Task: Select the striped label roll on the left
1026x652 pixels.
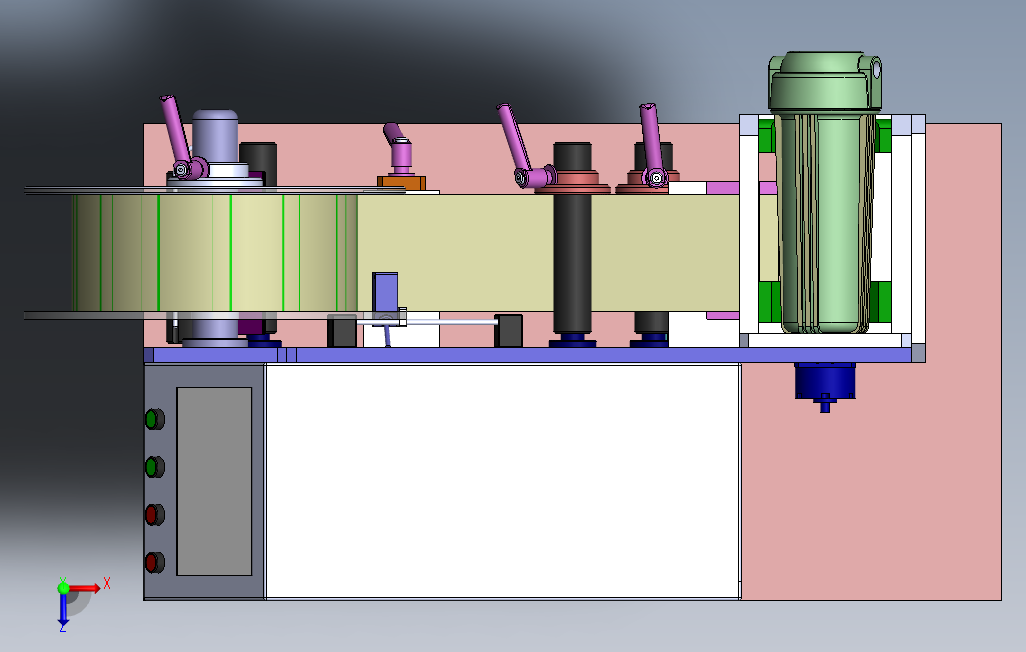Action: [x=215, y=253]
